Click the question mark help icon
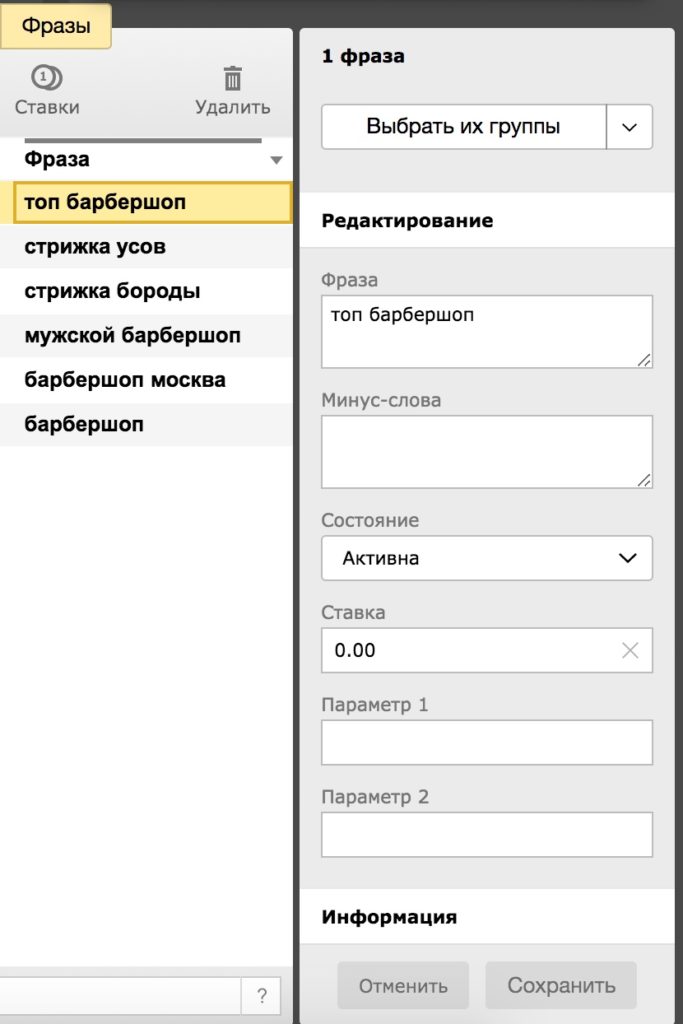 point(261,996)
